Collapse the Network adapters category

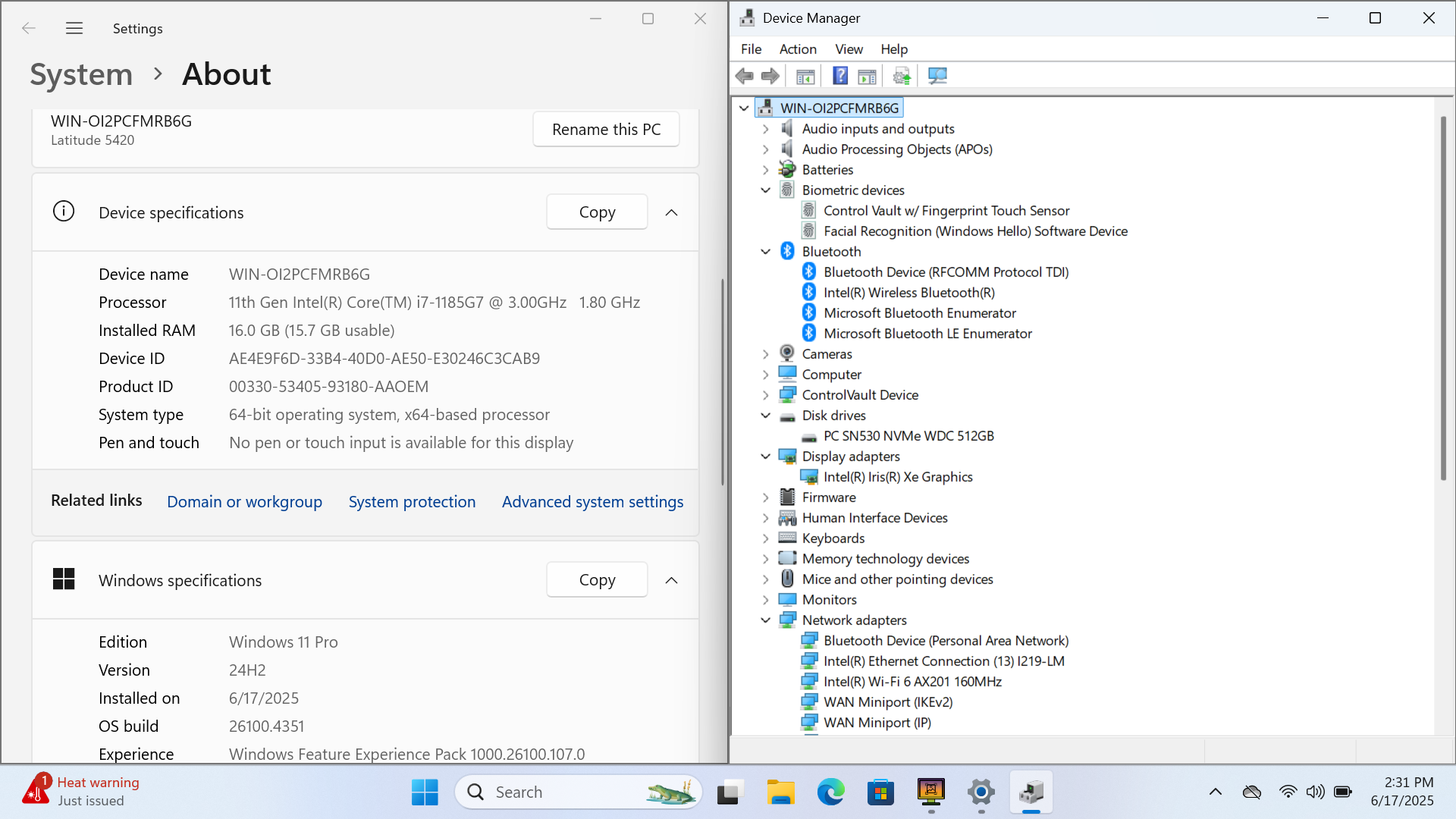765,620
